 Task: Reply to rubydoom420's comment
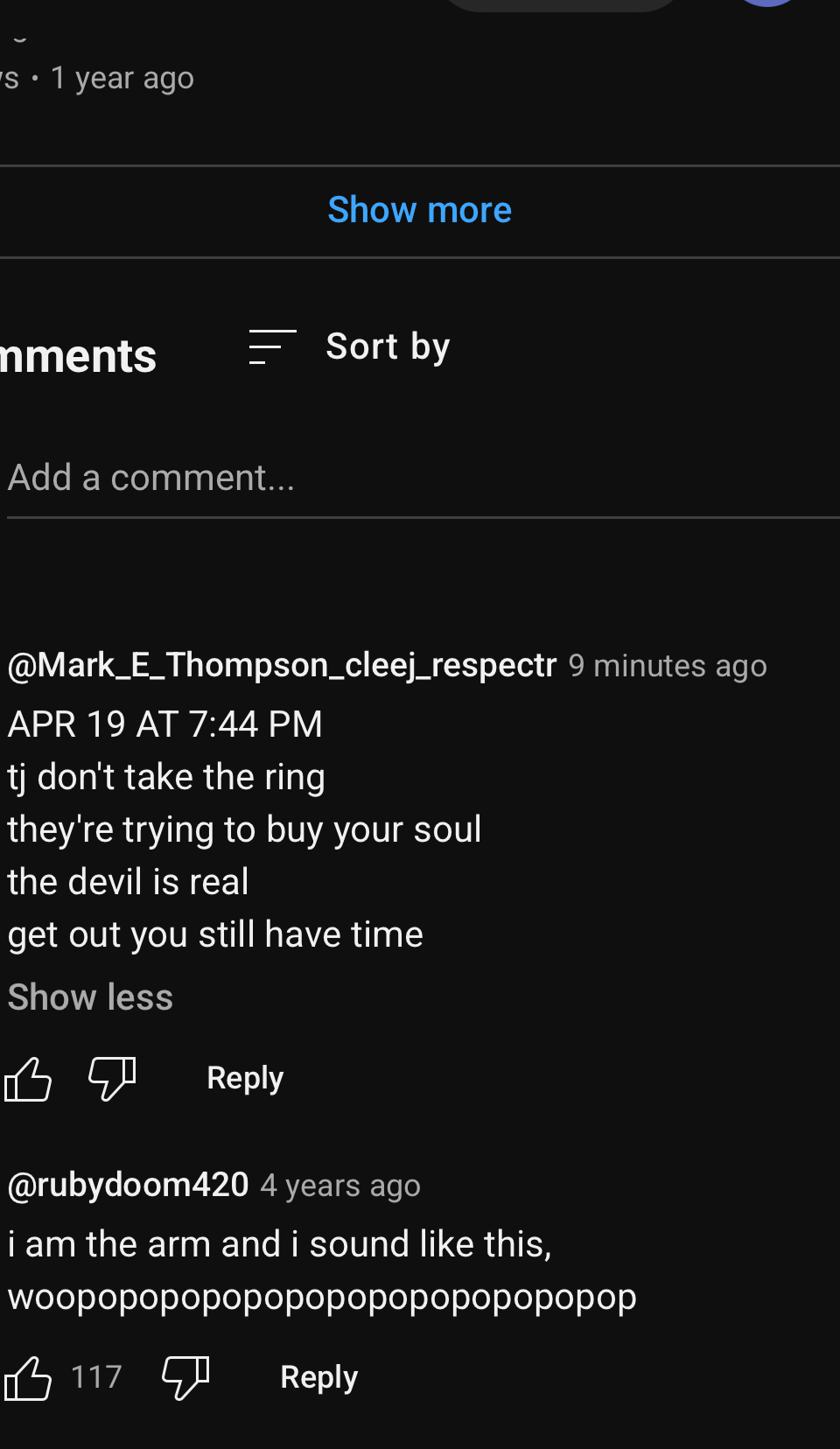tap(318, 1377)
